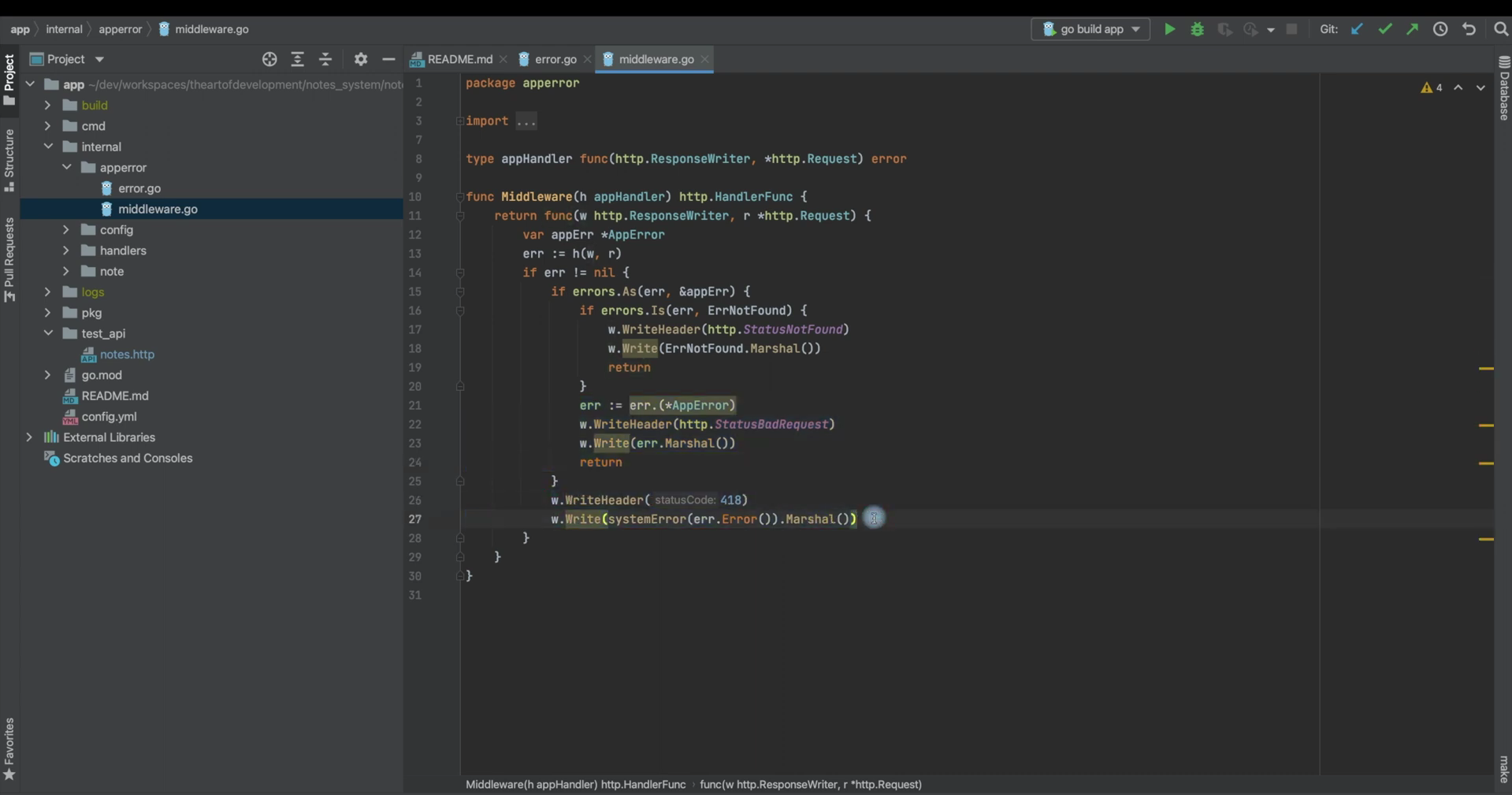Open the Favorites tool window
This screenshot has width=1512, height=795.
9,749
